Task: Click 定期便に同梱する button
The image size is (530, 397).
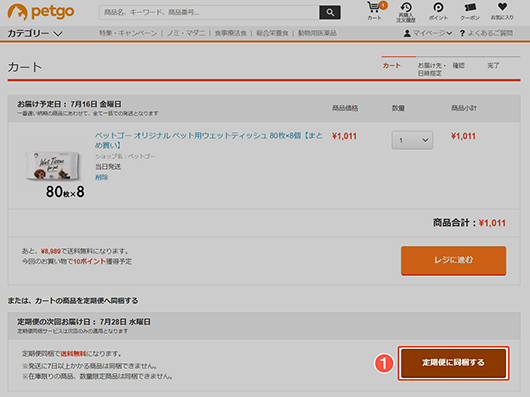Action: tap(453, 363)
